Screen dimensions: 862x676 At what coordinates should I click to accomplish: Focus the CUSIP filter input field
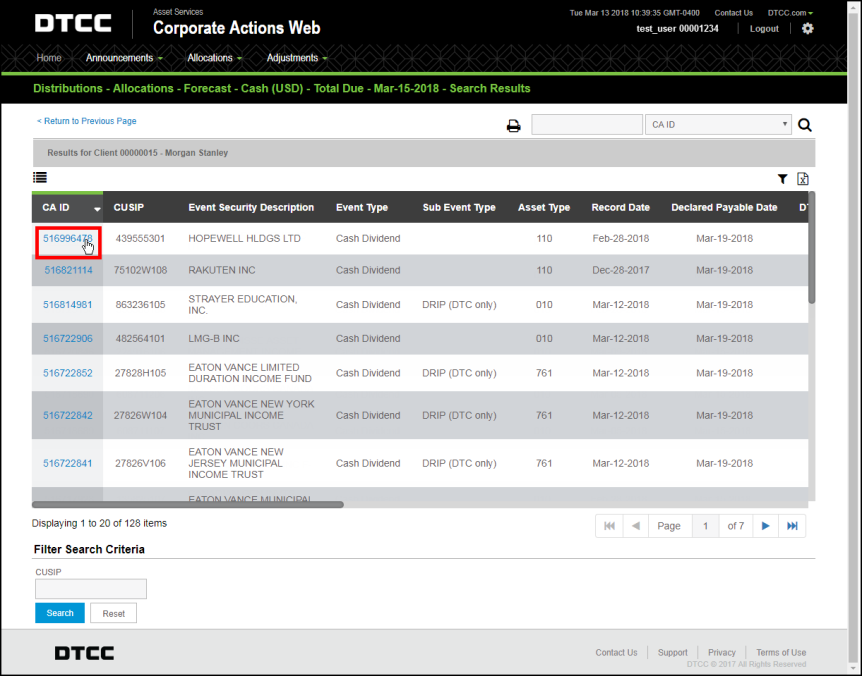91,589
